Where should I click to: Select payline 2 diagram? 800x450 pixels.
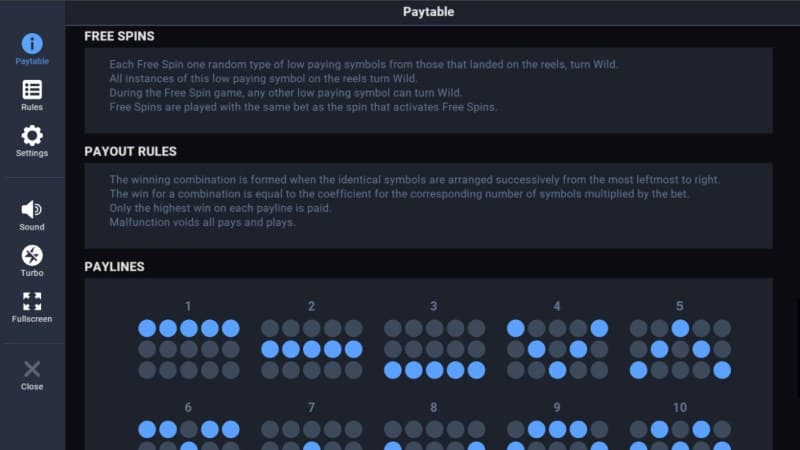[x=311, y=349]
